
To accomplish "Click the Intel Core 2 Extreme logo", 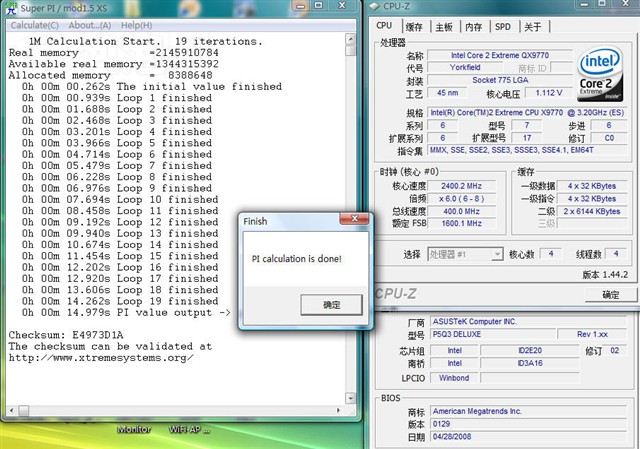I will pos(600,74).
